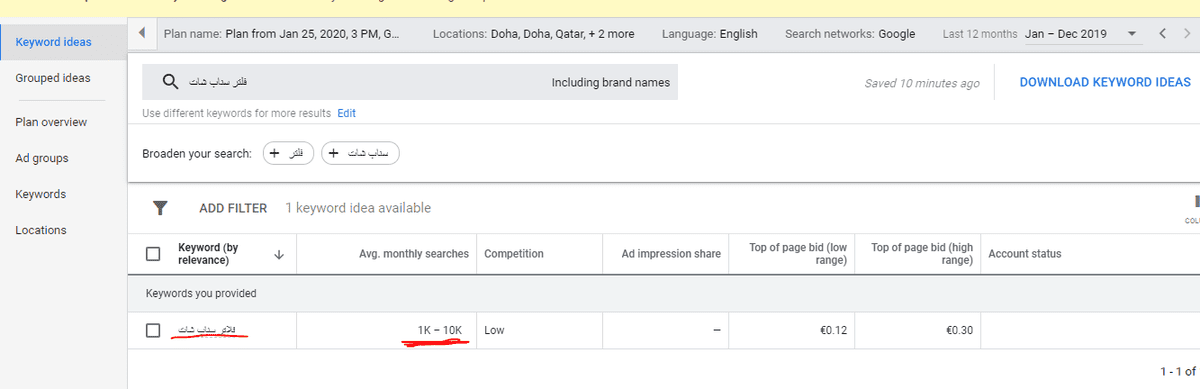Click the Keywords you provided group label
This screenshot has height=389, width=1200.
pos(201,293)
